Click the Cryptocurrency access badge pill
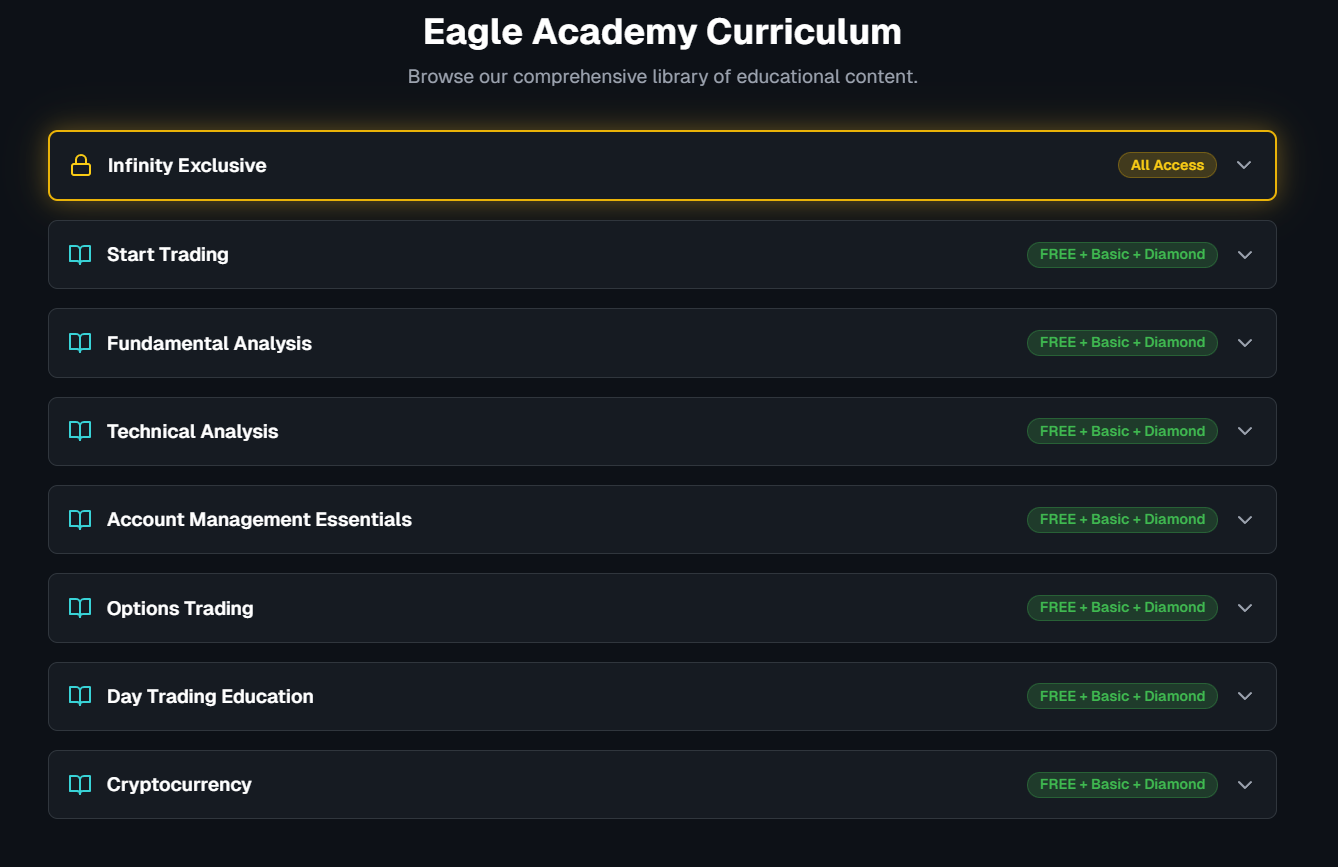This screenshot has height=867, width=1338. pyautogui.click(x=1122, y=784)
